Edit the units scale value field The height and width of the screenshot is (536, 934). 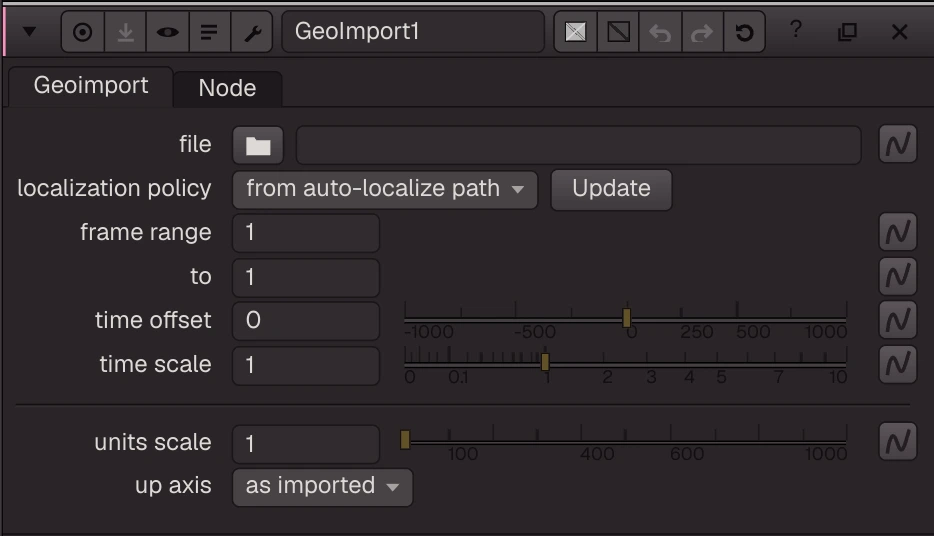(306, 444)
